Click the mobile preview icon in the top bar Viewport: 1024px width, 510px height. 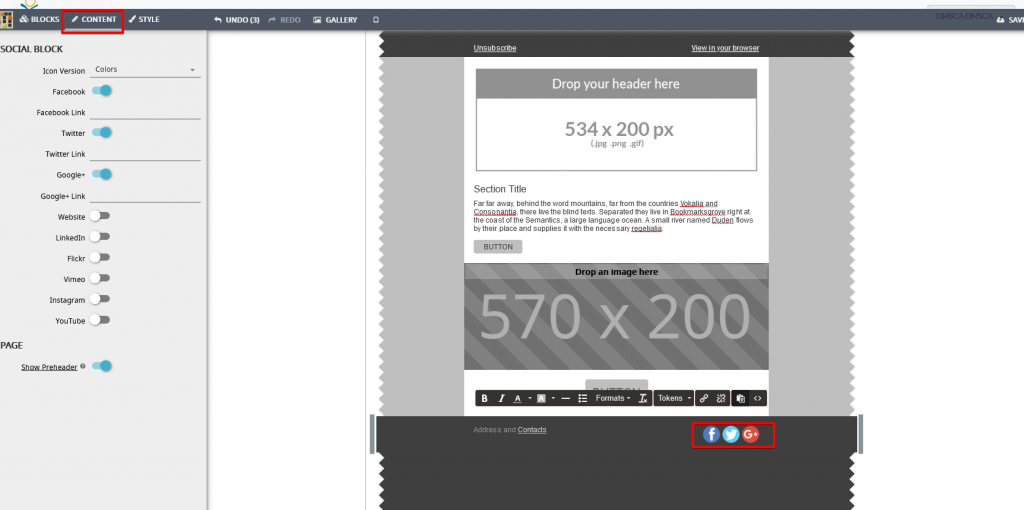click(376, 20)
